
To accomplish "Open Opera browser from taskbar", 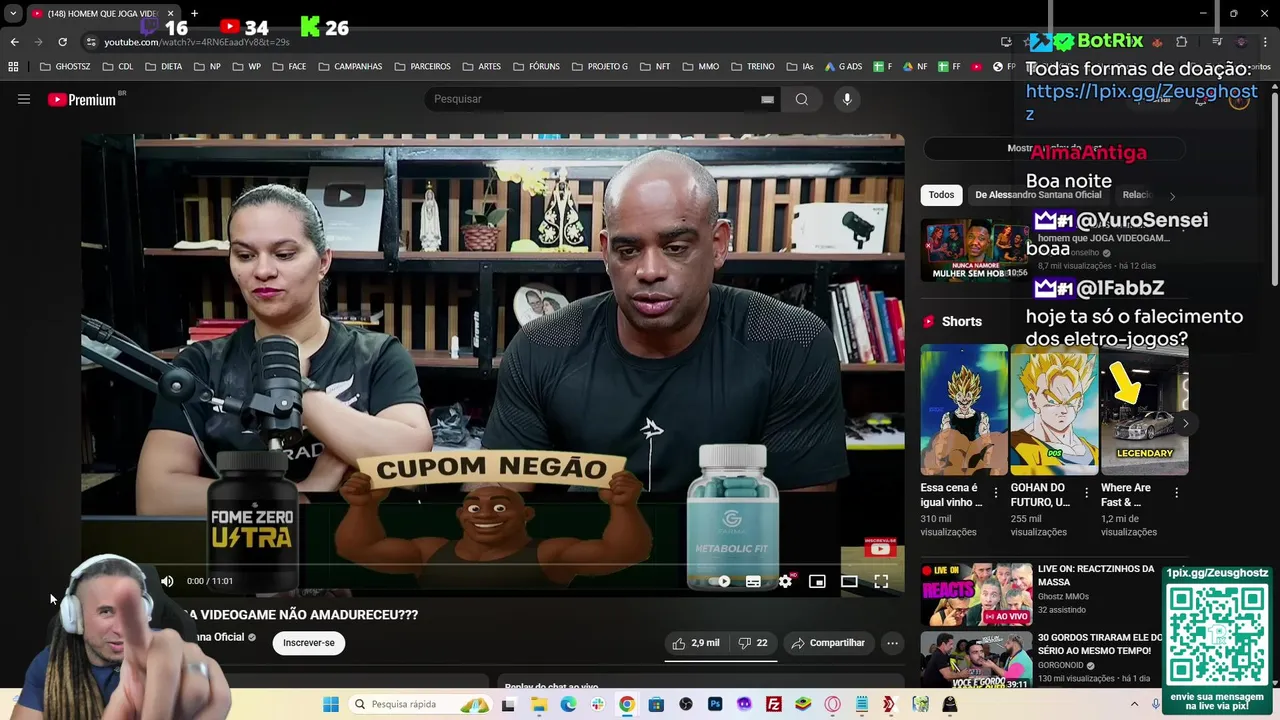I will (832, 705).
